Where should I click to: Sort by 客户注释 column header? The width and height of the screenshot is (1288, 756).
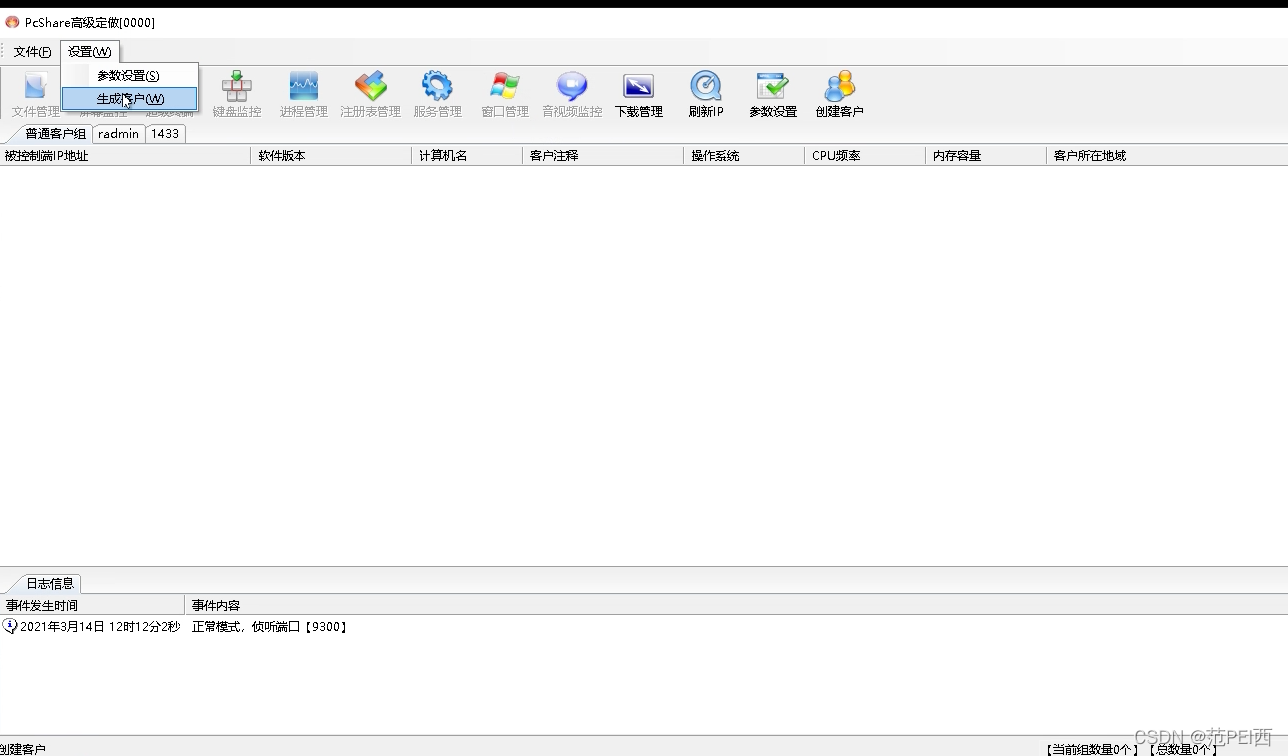coord(603,156)
